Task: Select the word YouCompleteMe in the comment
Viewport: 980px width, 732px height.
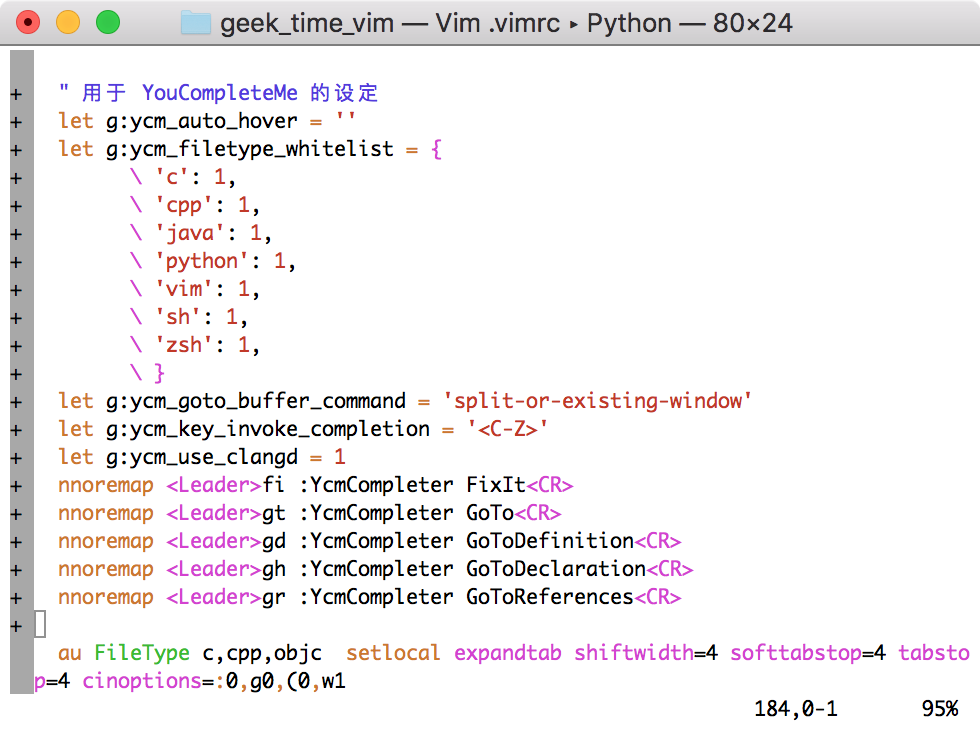Action: 220,93
